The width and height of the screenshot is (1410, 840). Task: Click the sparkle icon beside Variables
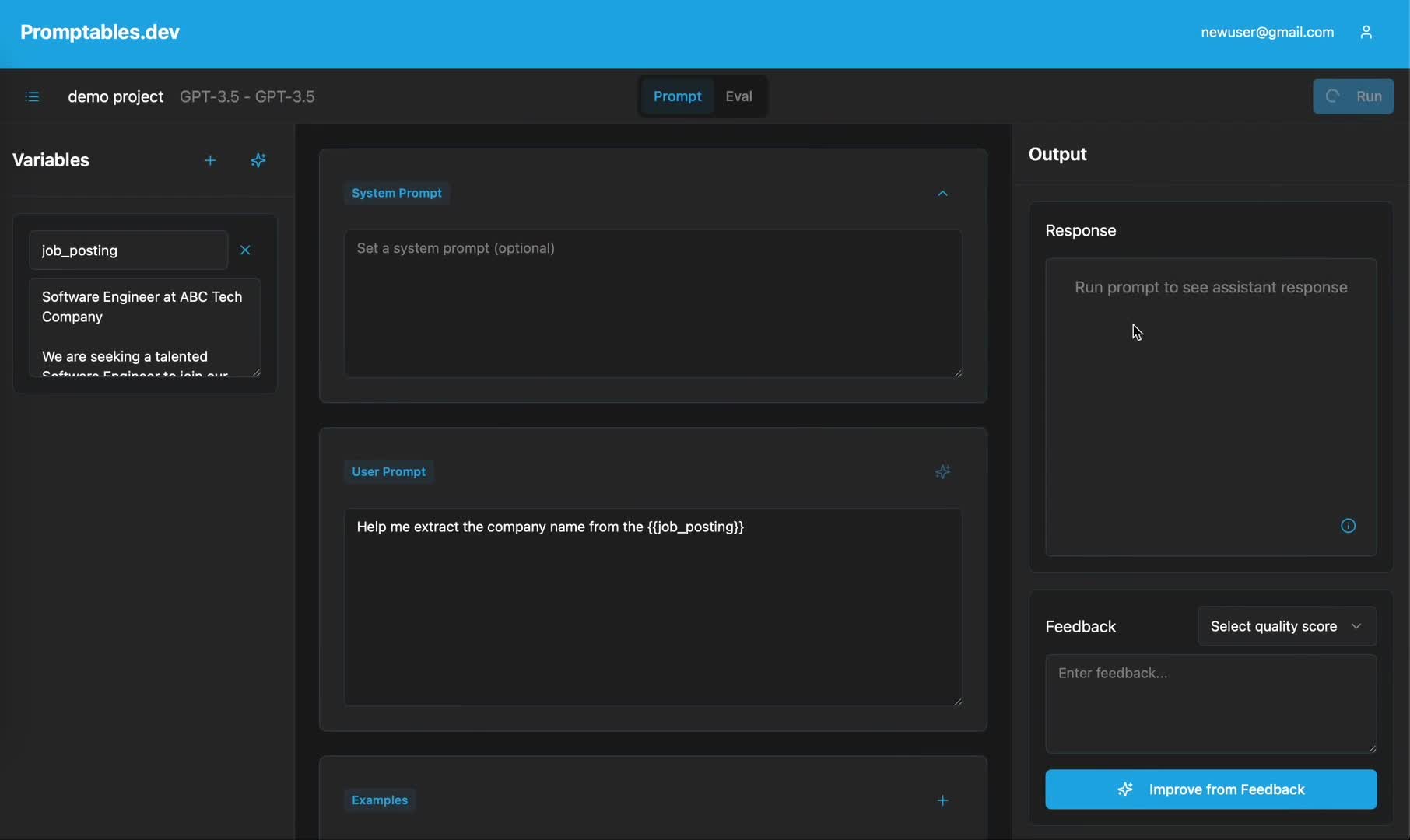click(259, 160)
